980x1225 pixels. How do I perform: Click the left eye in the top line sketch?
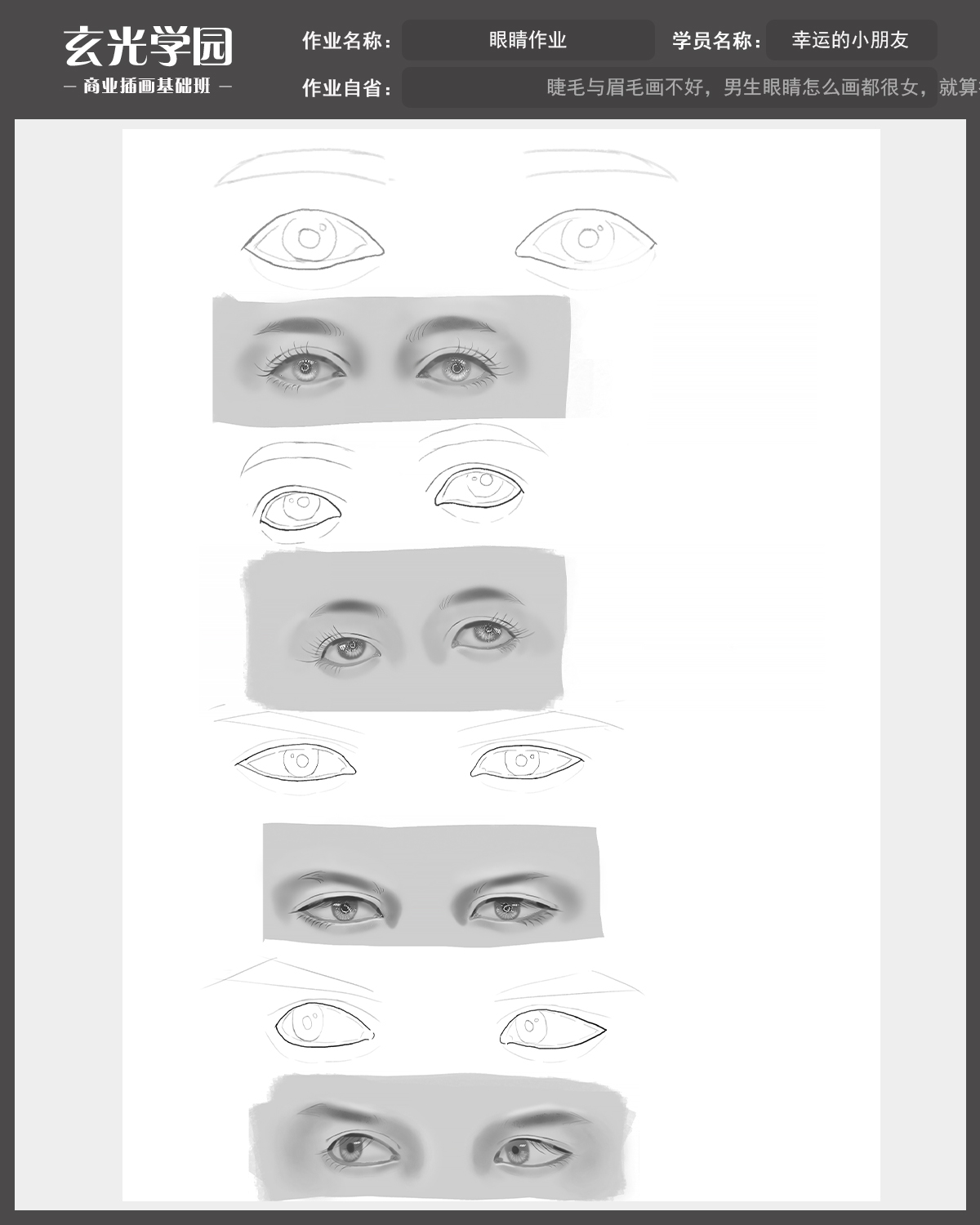313,239
